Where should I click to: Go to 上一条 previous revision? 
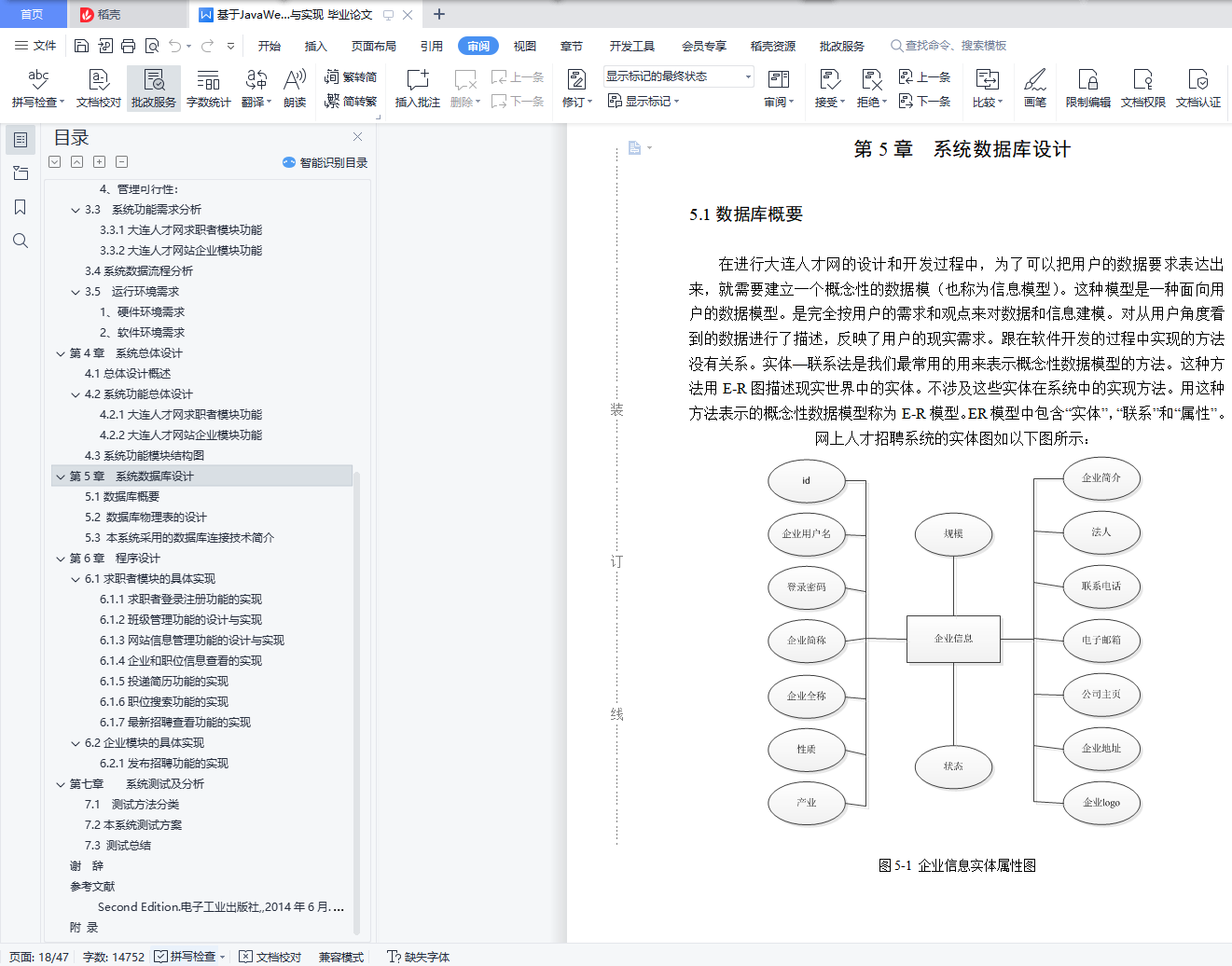[924, 77]
